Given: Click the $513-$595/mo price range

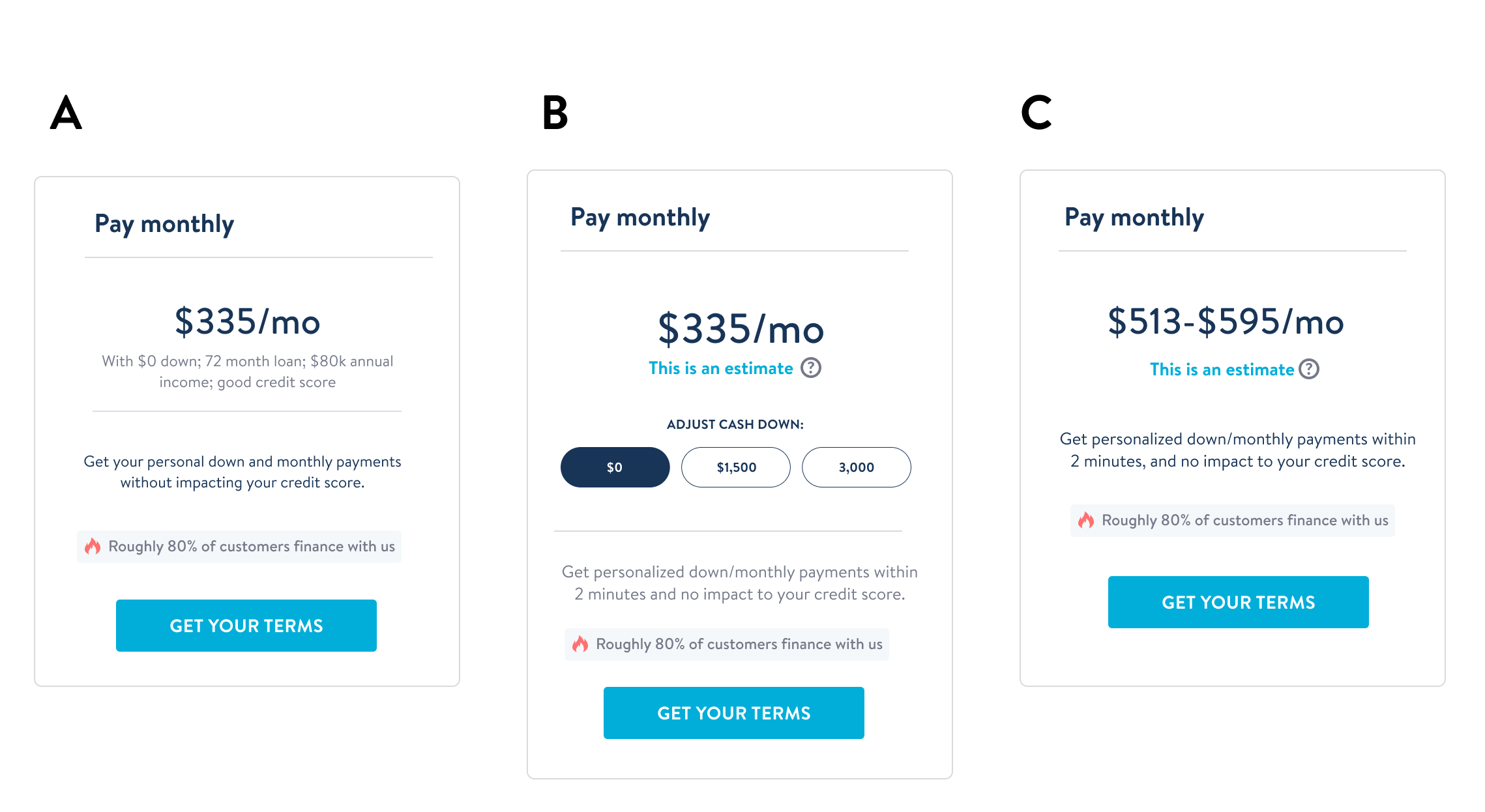Looking at the screenshot, I should 1226,321.
